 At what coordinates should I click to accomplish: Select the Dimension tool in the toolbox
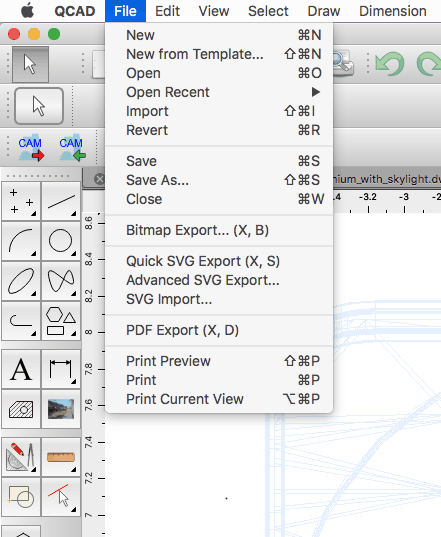click(61, 370)
